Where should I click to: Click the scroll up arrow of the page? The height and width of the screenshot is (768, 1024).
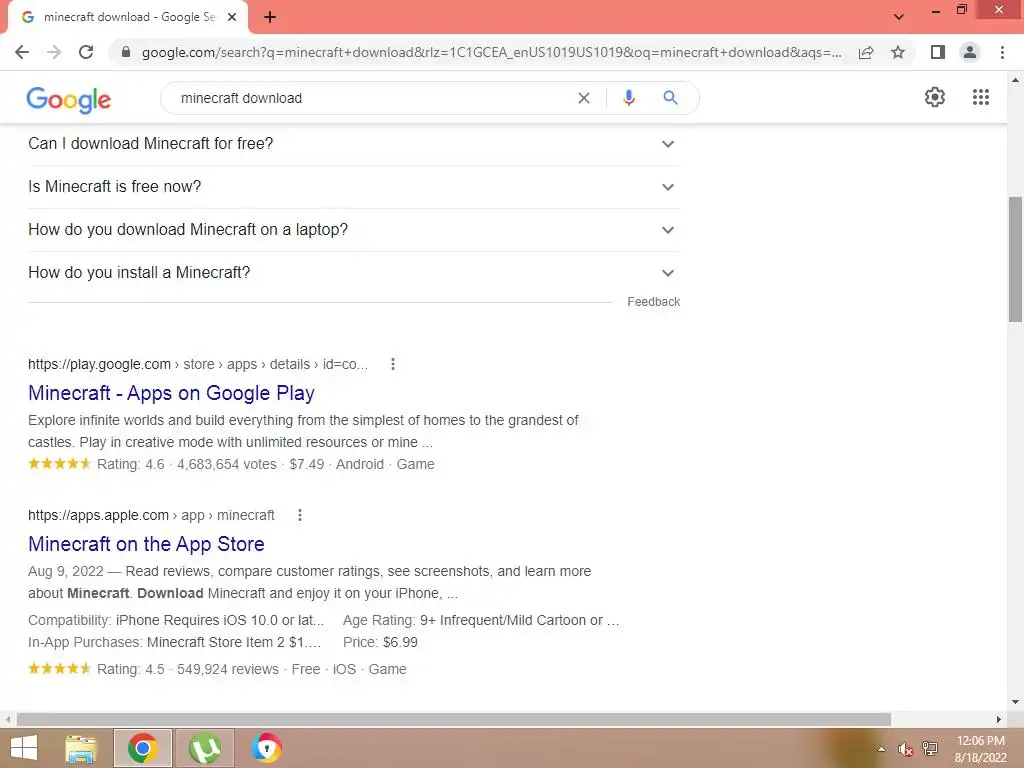[x=1015, y=80]
